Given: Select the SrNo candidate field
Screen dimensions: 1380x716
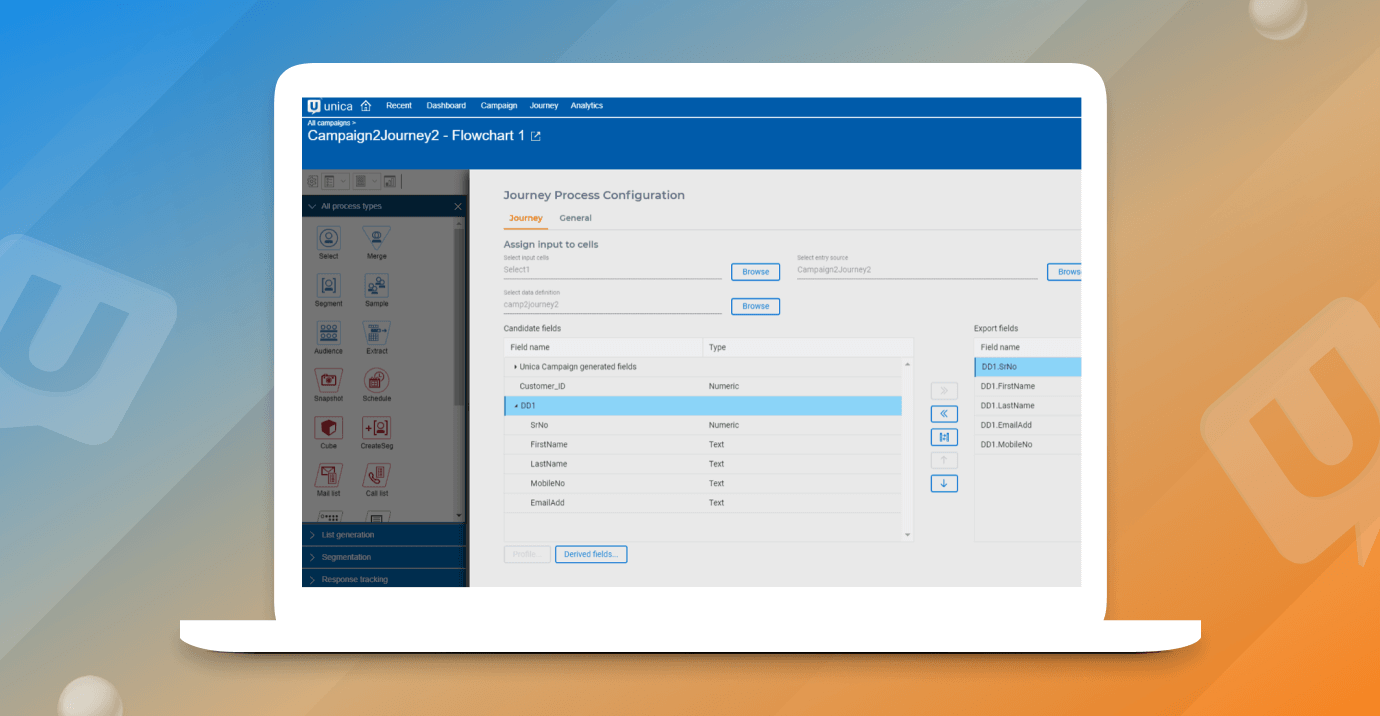Looking at the screenshot, I should (702, 425).
